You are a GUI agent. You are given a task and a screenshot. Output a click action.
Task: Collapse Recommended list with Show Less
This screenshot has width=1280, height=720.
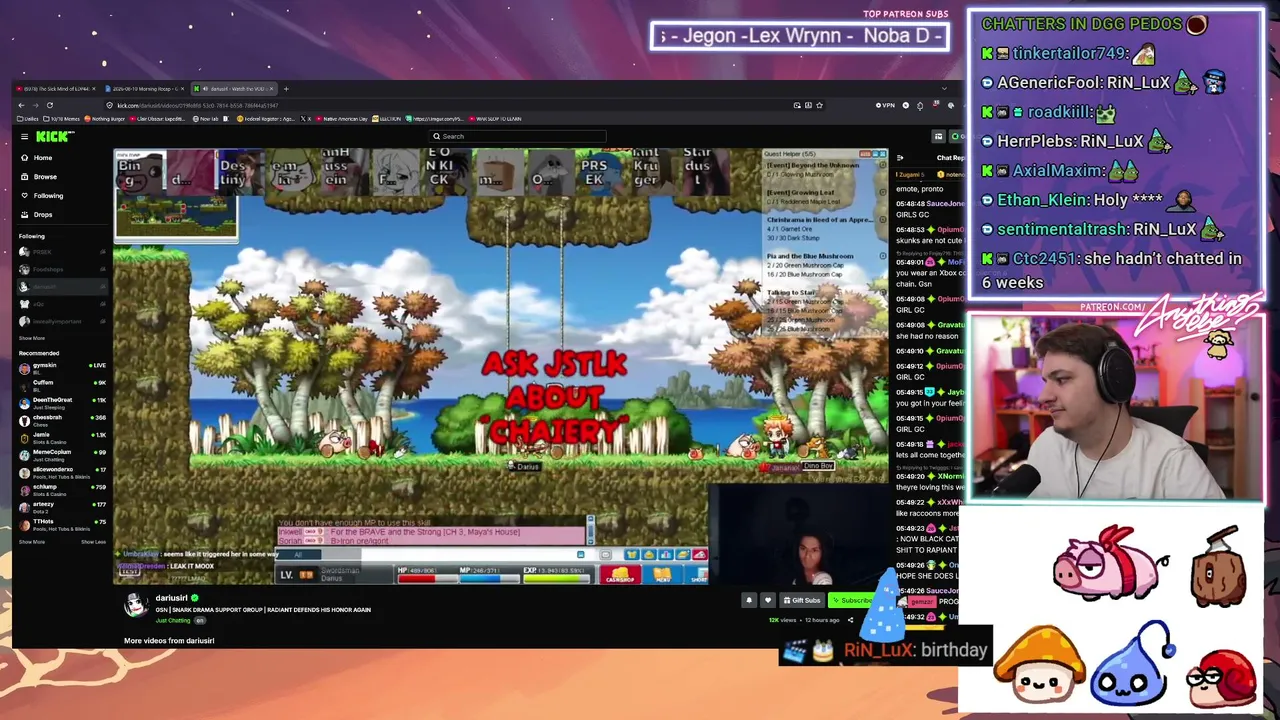(93, 542)
